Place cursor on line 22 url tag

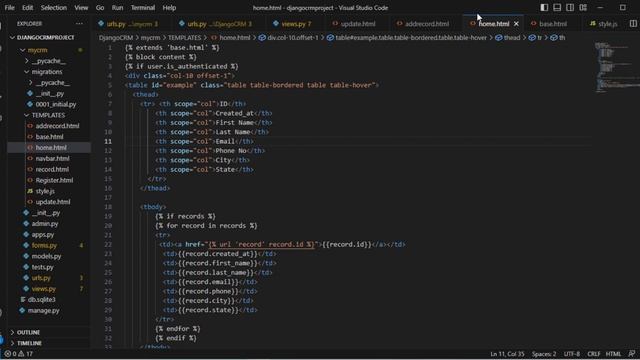[x=262, y=244]
